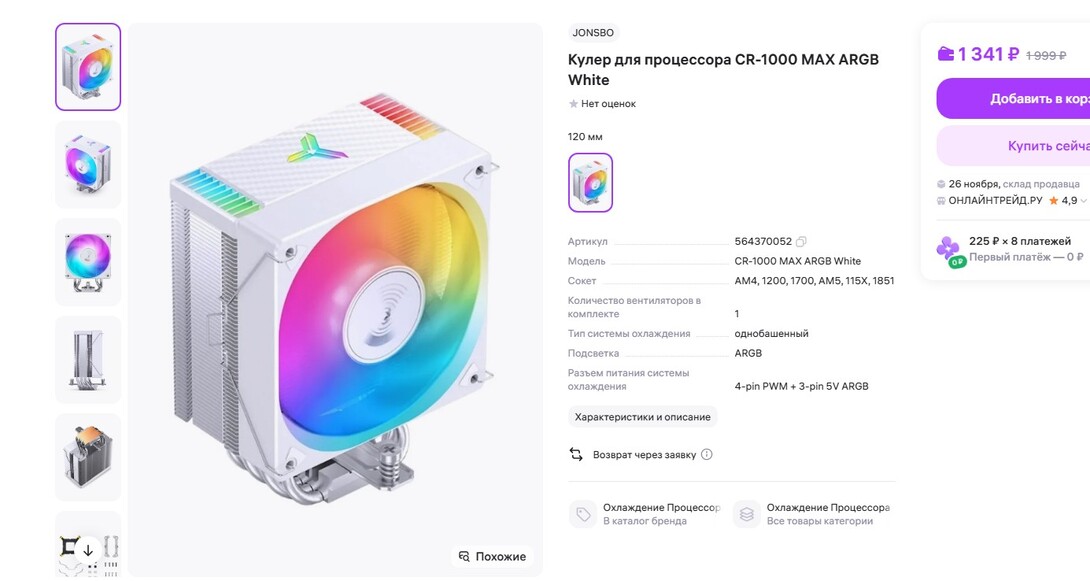The width and height of the screenshot is (1090, 581).
Task: Click the brand catalog tag icon
Action: tap(582, 514)
